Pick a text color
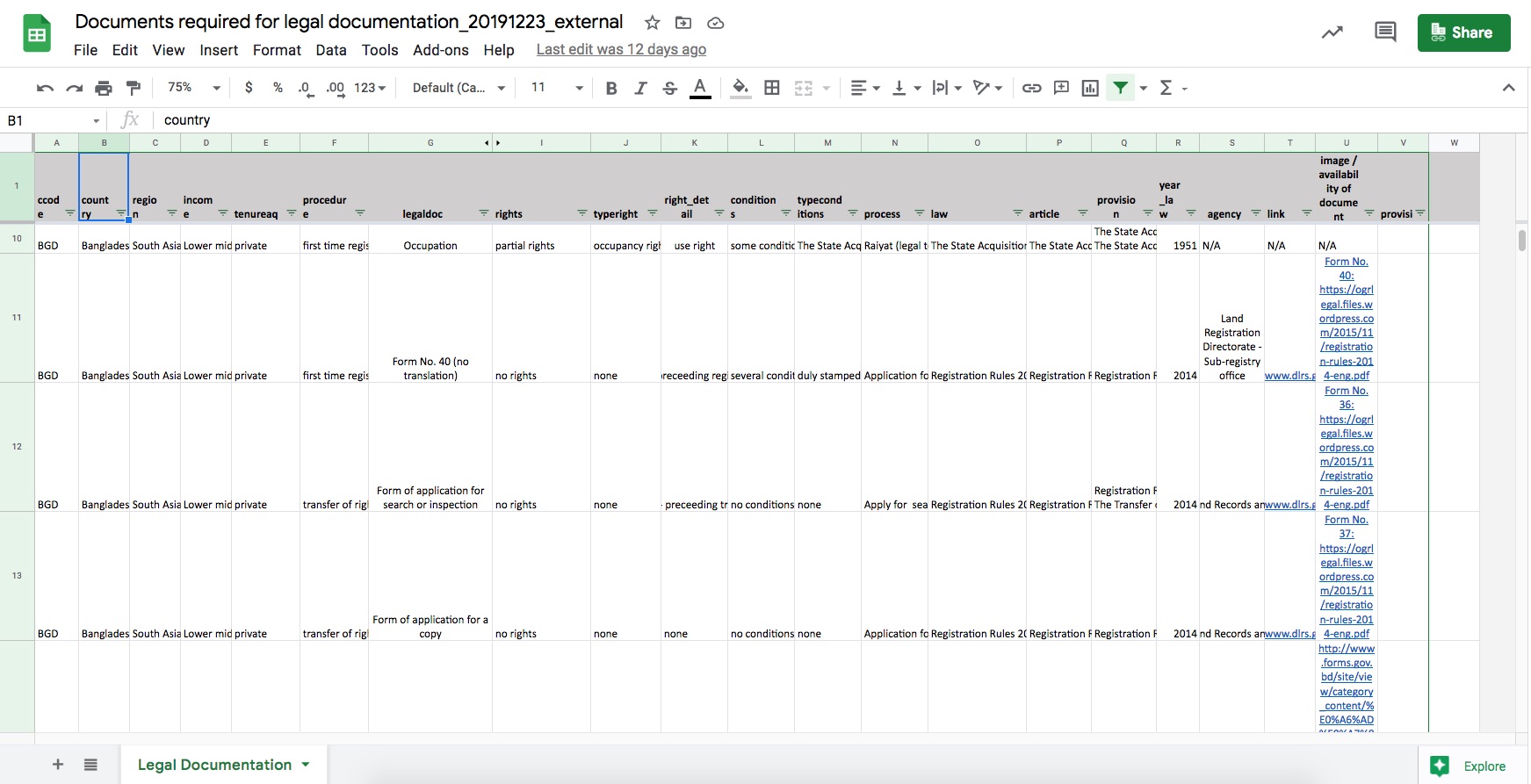1531x784 pixels. pyautogui.click(x=700, y=88)
